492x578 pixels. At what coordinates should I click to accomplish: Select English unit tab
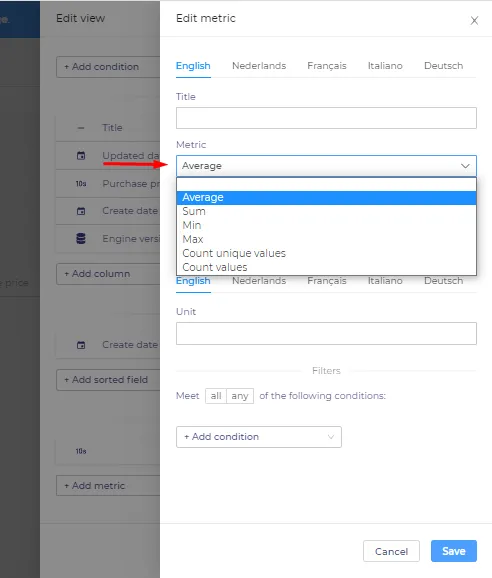[x=193, y=281]
